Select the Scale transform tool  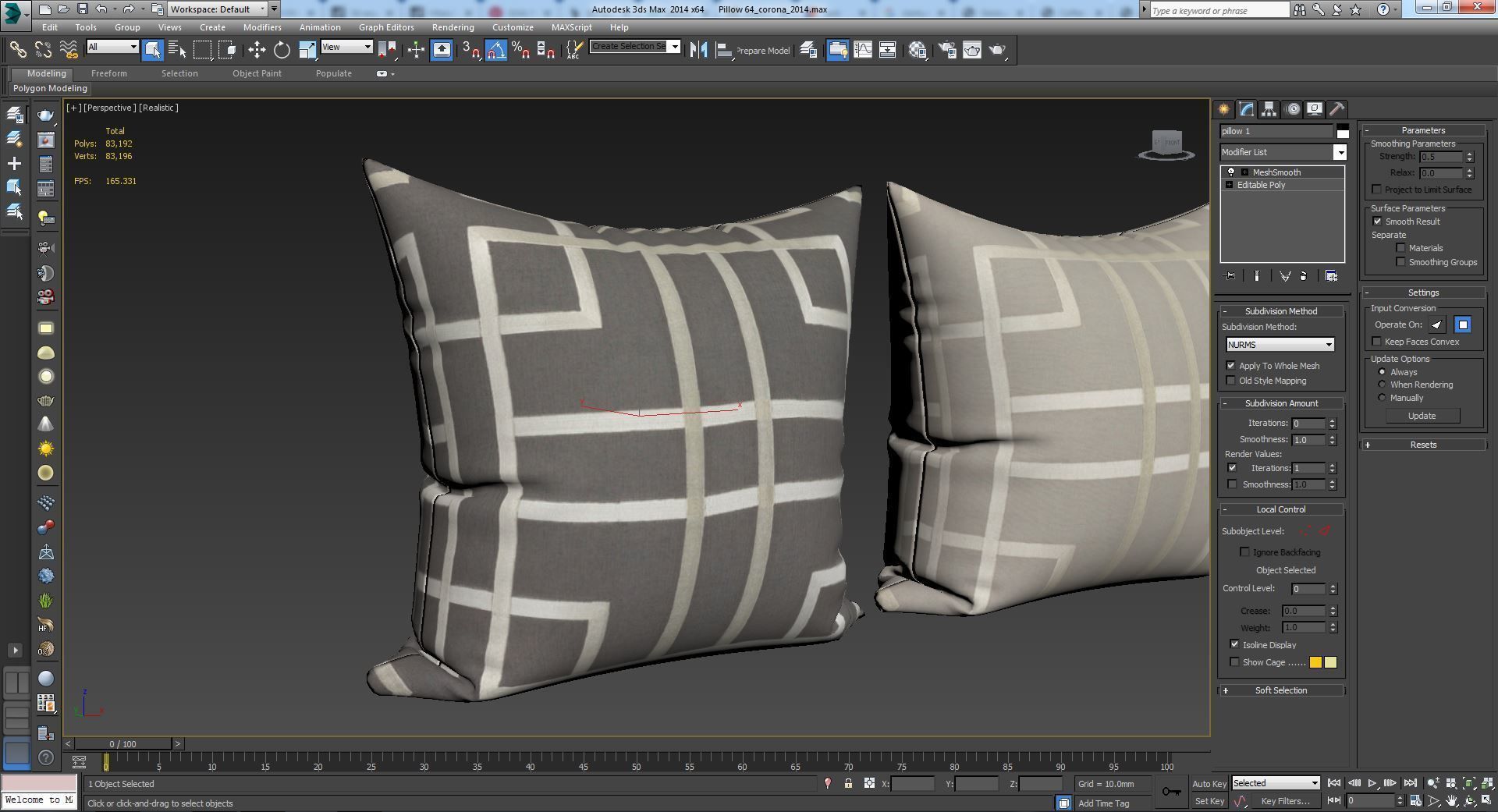point(307,50)
